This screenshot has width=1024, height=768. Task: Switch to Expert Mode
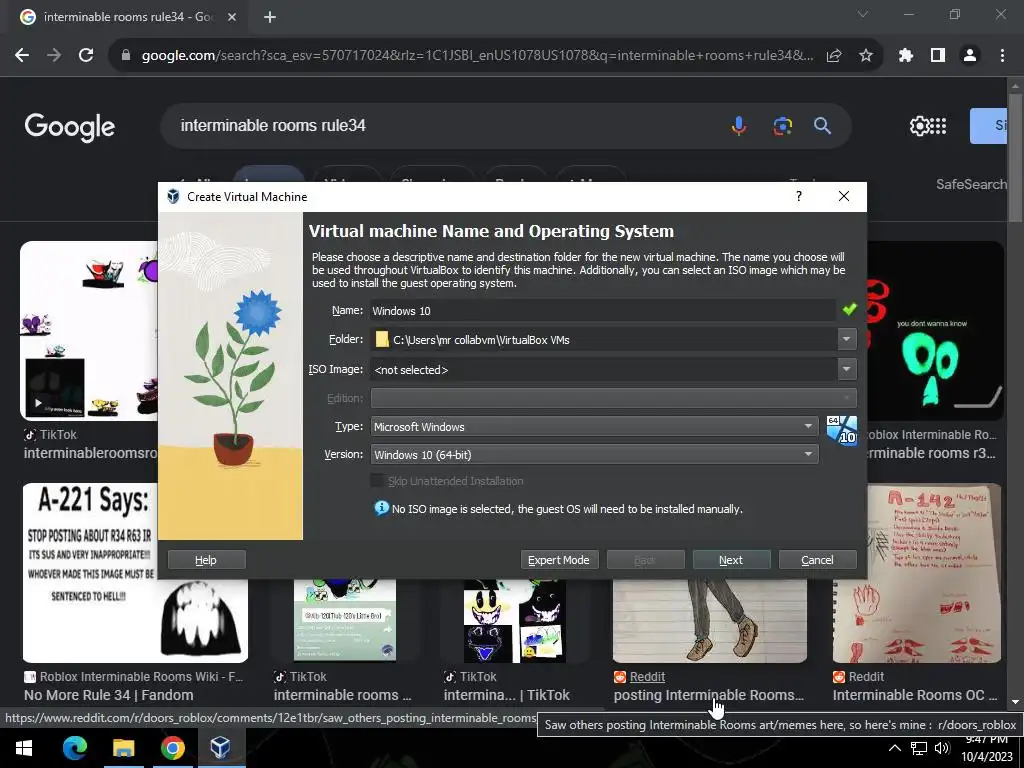[559, 560]
